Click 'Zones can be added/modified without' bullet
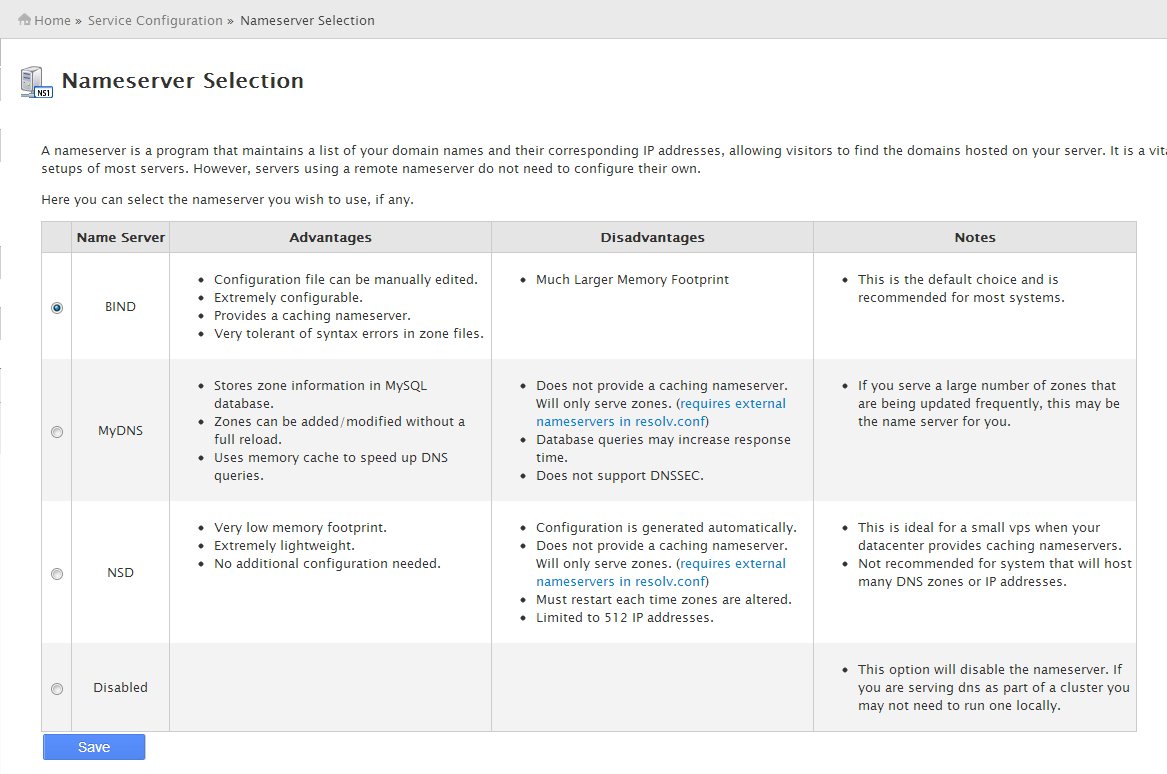This screenshot has width=1167, height=774. (339, 430)
